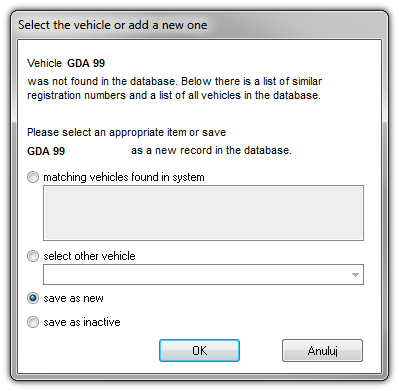This screenshot has height=391, width=399.
Task: Expand the other vehicle dropdown arrow
Action: point(355,275)
